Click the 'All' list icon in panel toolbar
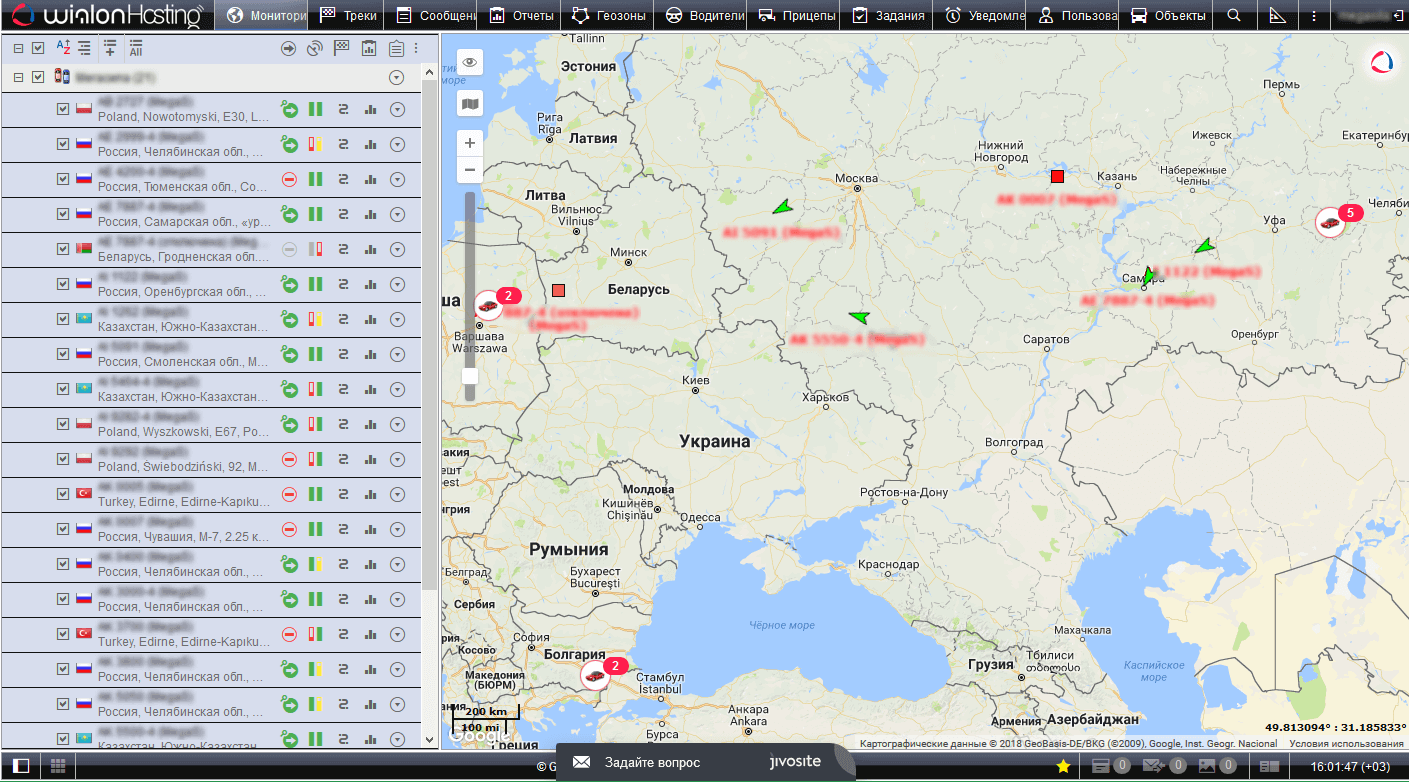Screen dimensions: 1409x782 coord(136,48)
